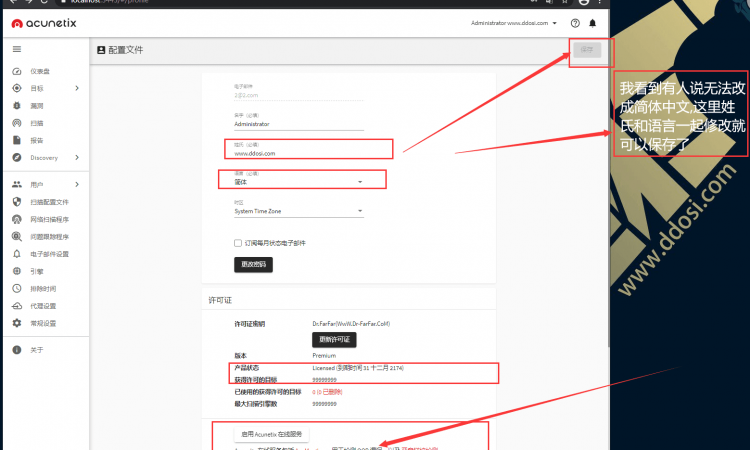Image resolution: width=750 pixels, height=450 pixels.
Task: Click the 关于 info icon
Action: click(17, 350)
